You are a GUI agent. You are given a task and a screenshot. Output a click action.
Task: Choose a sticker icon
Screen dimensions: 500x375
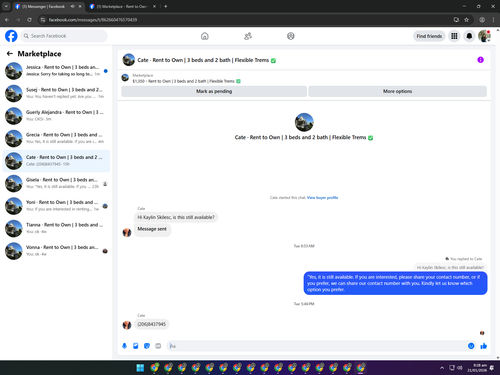pos(147,346)
